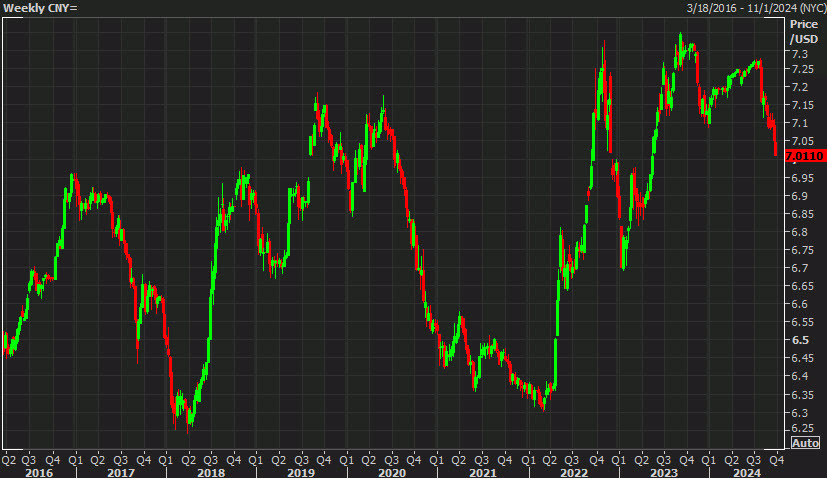Click the 6.95 price axis label
The width and height of the screenshot is (827, 478).
(802, 178)
